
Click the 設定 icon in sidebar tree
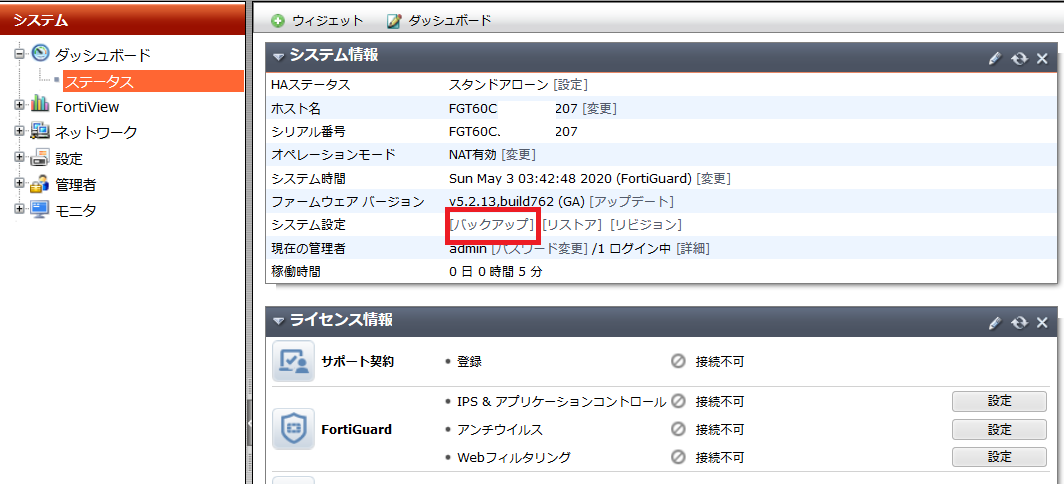40,157
